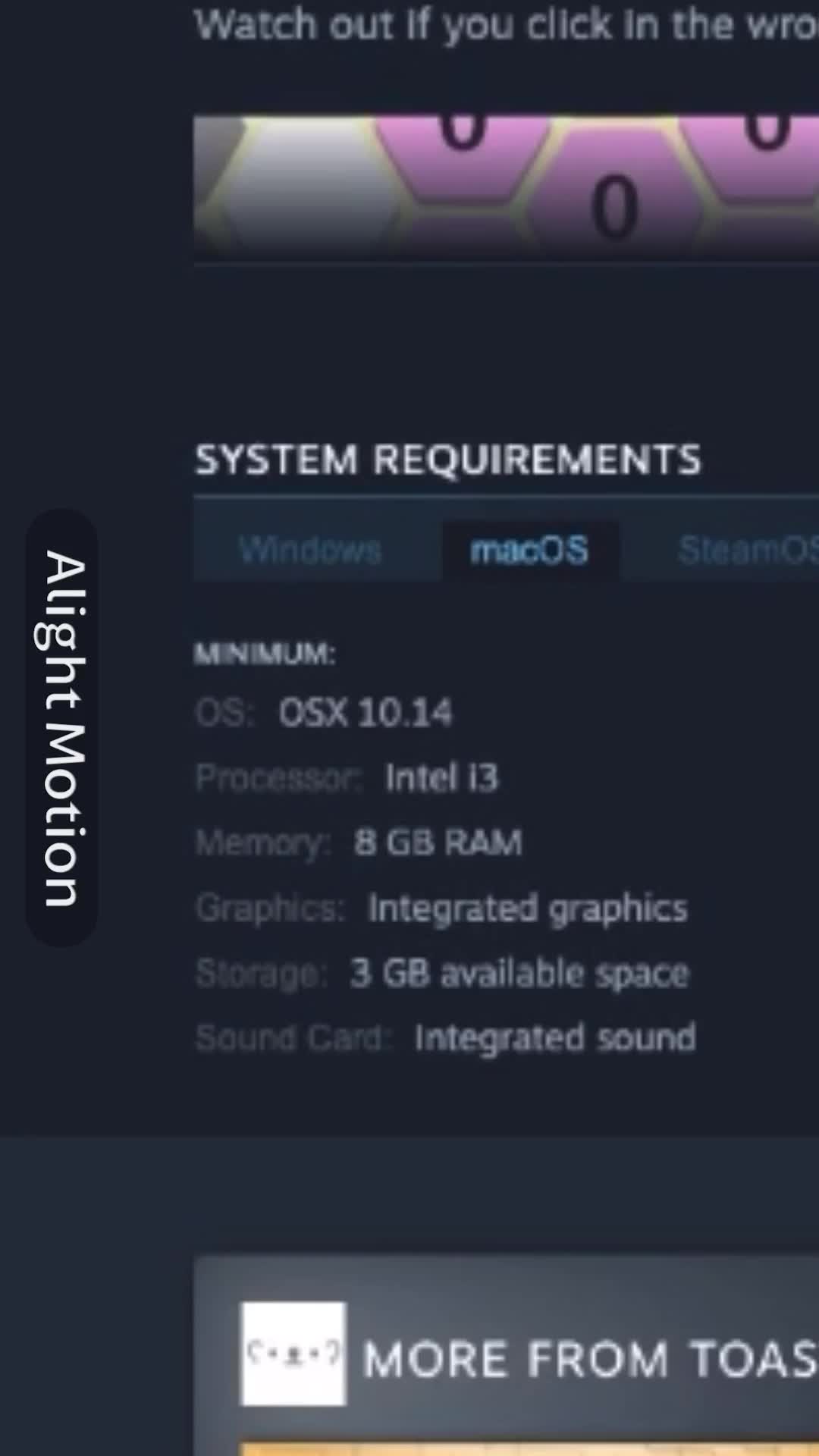
Task: Tap the Alight Motion watermark badge
Action: pyautogui.click(x=62, y=728)
